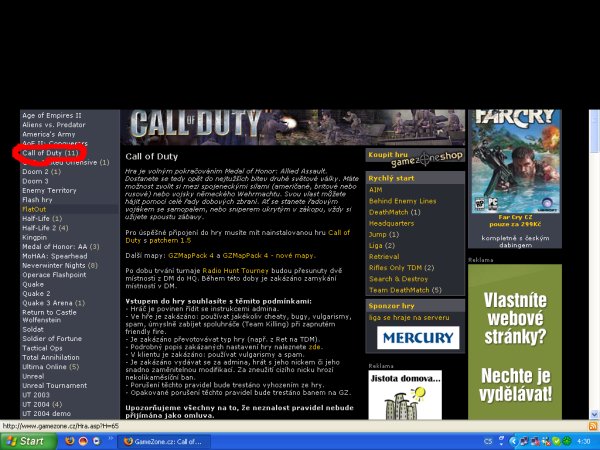Open Neverwinter Nights (8) link
The image size is (600, 450).
click(60, 266)
